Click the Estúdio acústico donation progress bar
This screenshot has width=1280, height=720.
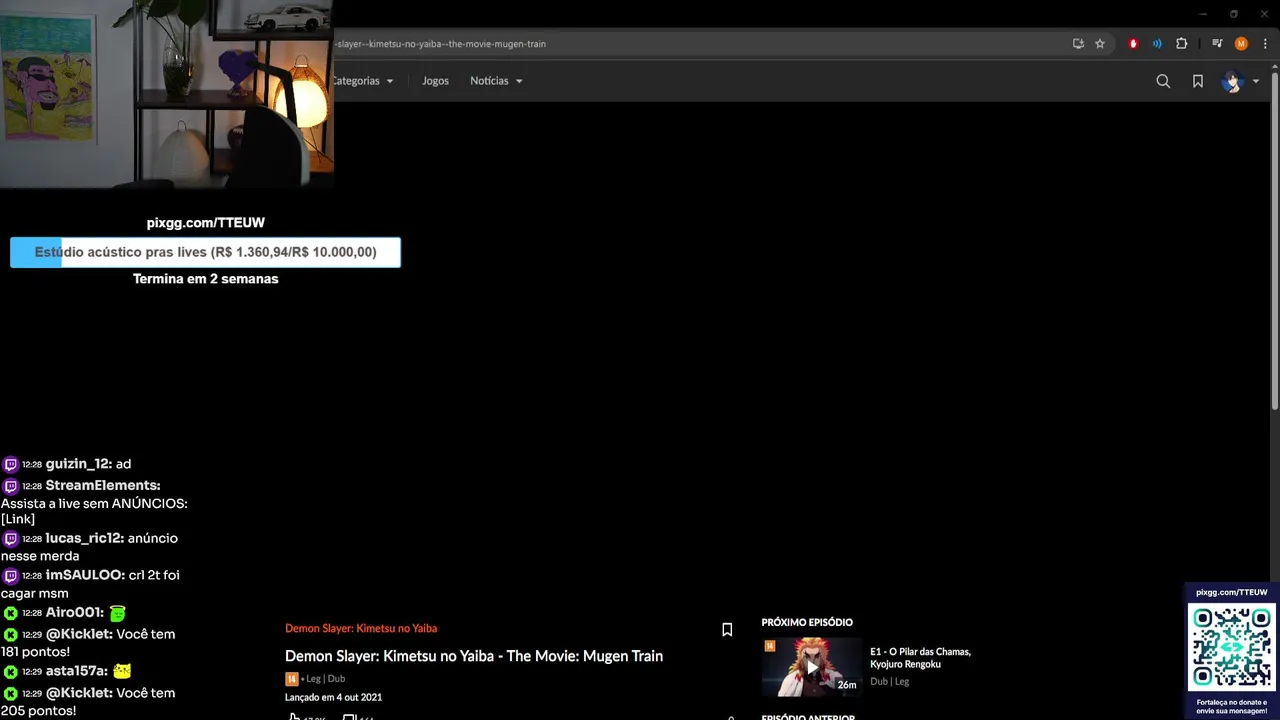[205, 252]
